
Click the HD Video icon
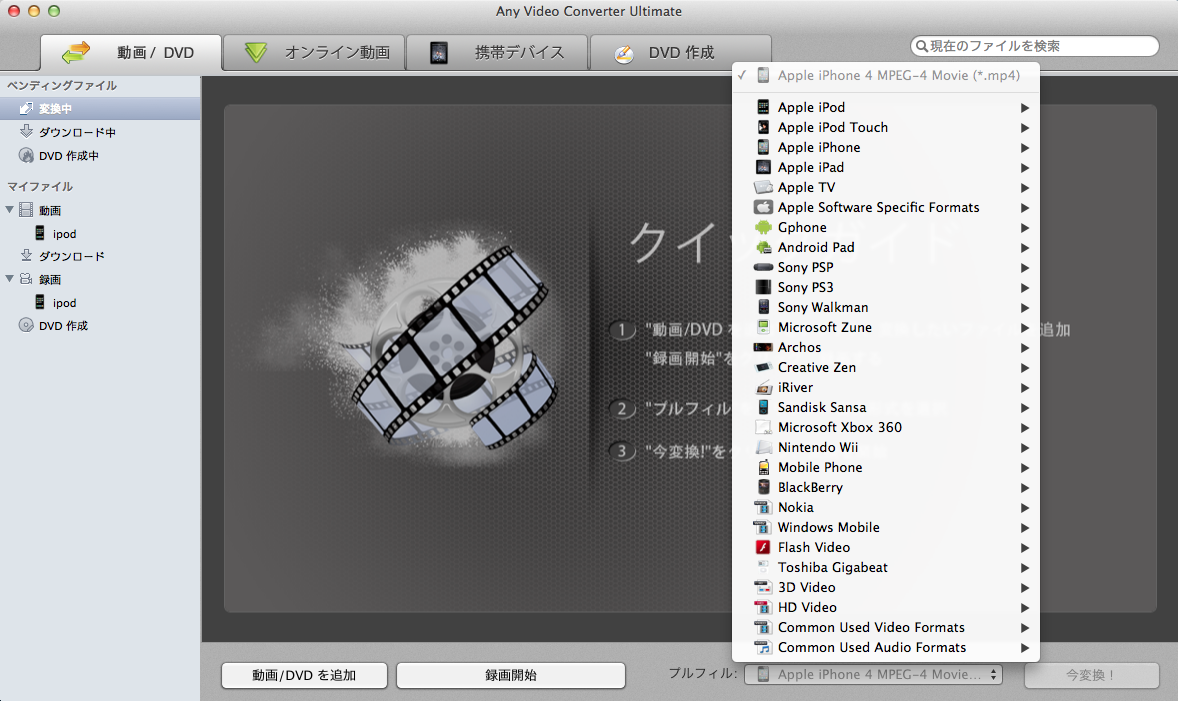coord(763,607)
